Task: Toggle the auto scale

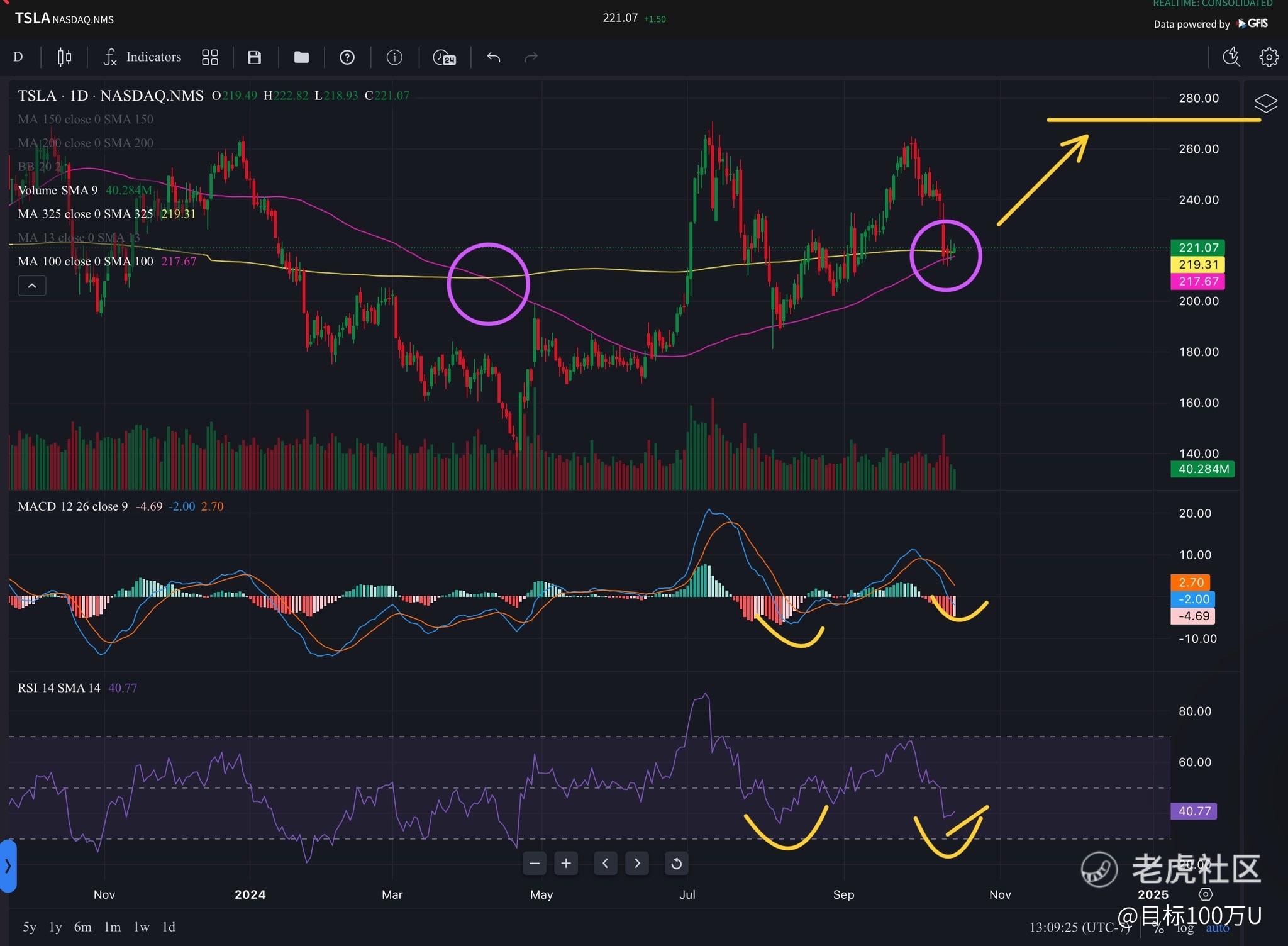Action: pos(1218,928)
